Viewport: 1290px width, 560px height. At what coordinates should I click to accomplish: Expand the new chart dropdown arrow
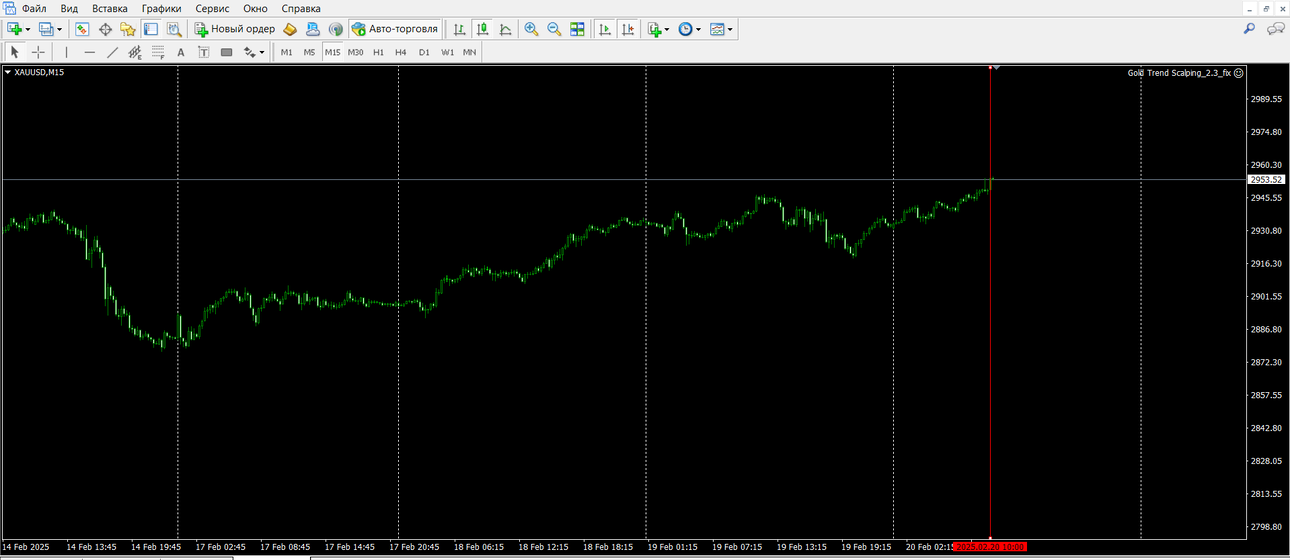coord(27,29)
